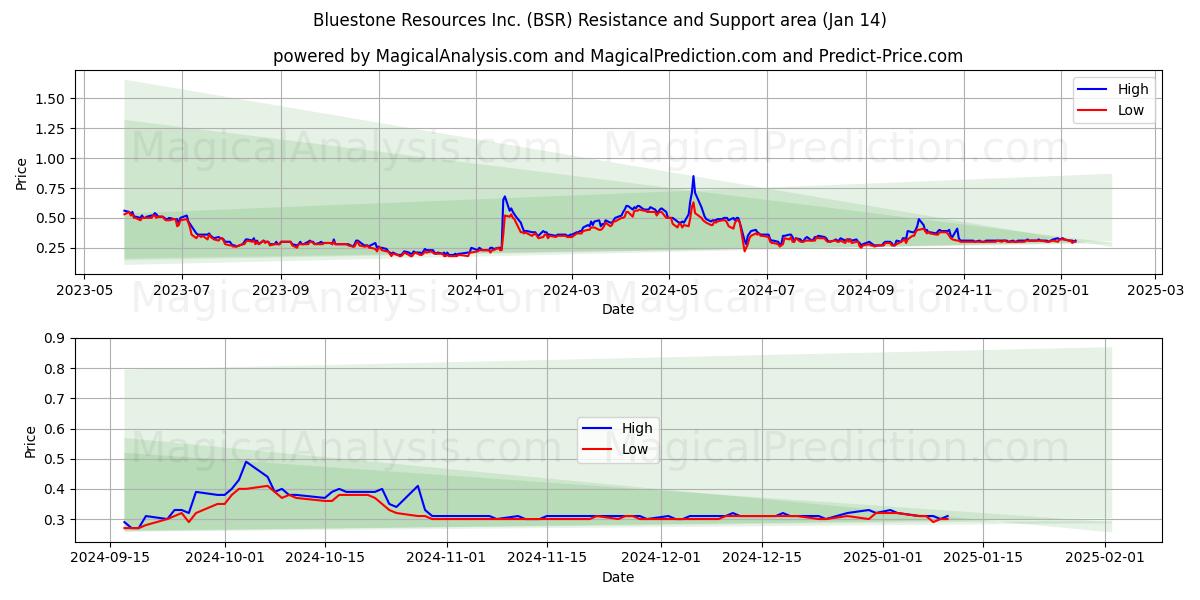The height and width of the screenshot is (600, 1200).
Task: Click the 2023-07 date tick label
Action: click(x=182, y=289)
